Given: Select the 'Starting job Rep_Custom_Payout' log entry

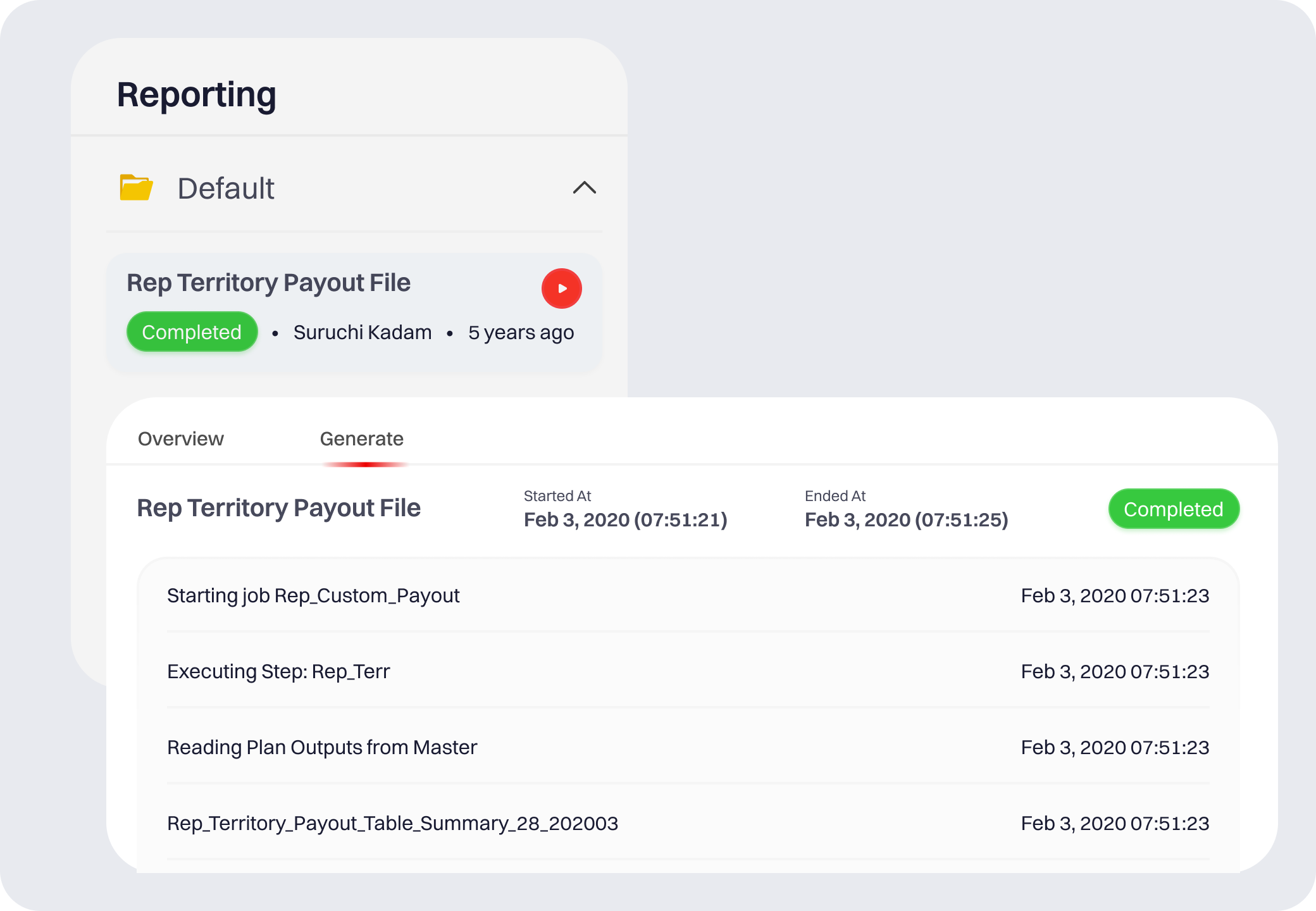Looking at the screenshot, I should pyautogui.click(x=313, y=595).
